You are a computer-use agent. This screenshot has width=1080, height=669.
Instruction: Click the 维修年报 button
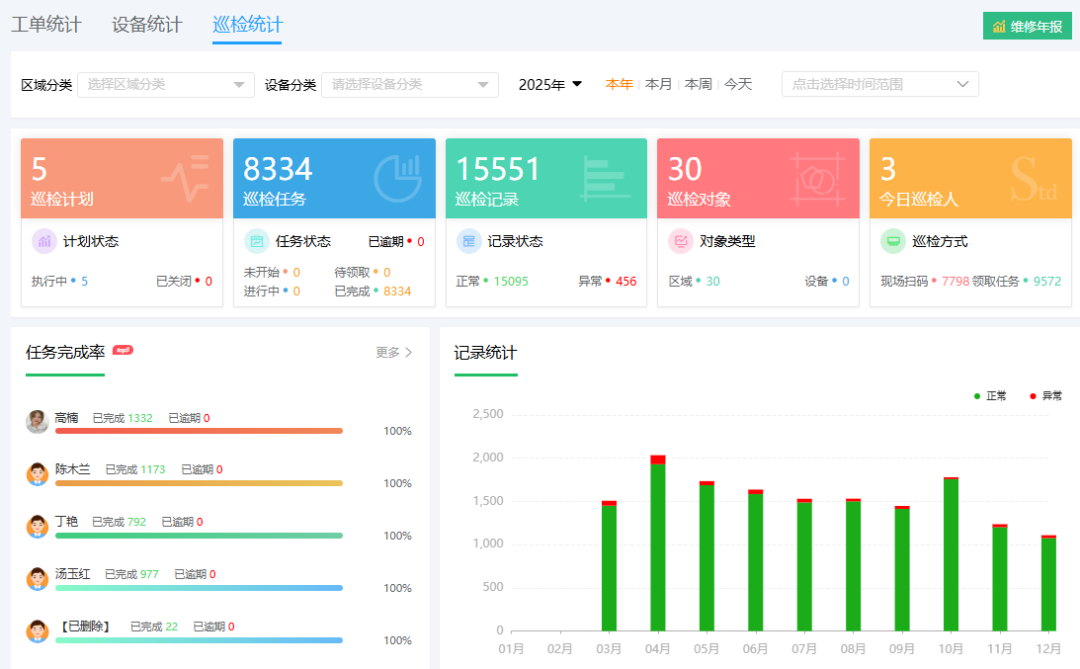[1027, 27]
